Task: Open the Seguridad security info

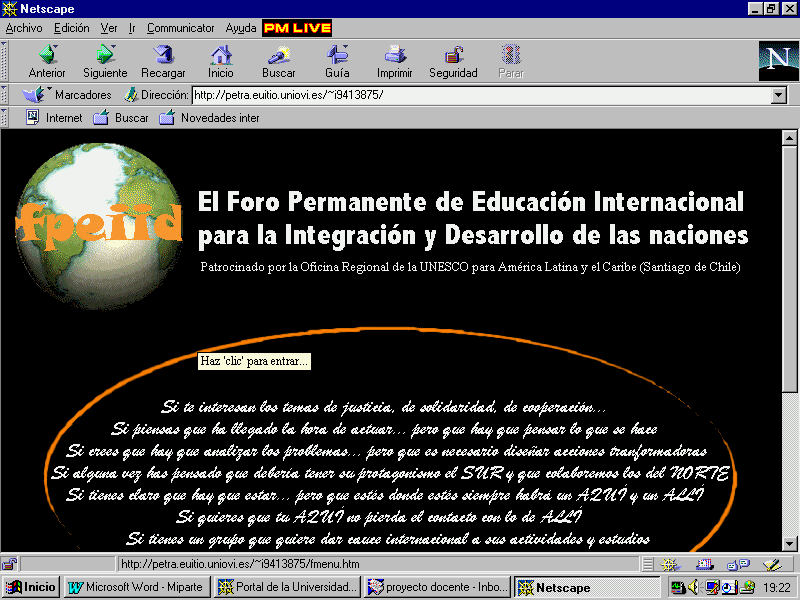Action: pyautogui.click(x=453, y=60)
